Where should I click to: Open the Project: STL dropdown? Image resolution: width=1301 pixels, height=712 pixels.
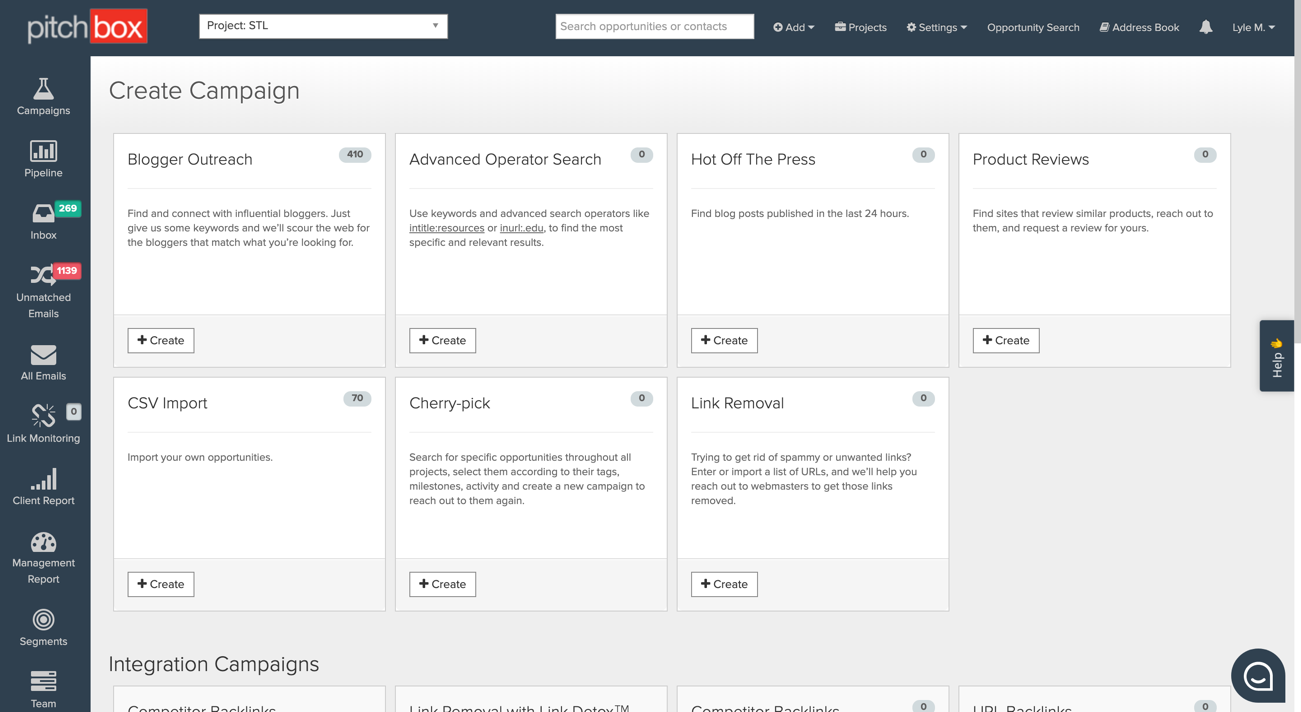tap(323, 26)
